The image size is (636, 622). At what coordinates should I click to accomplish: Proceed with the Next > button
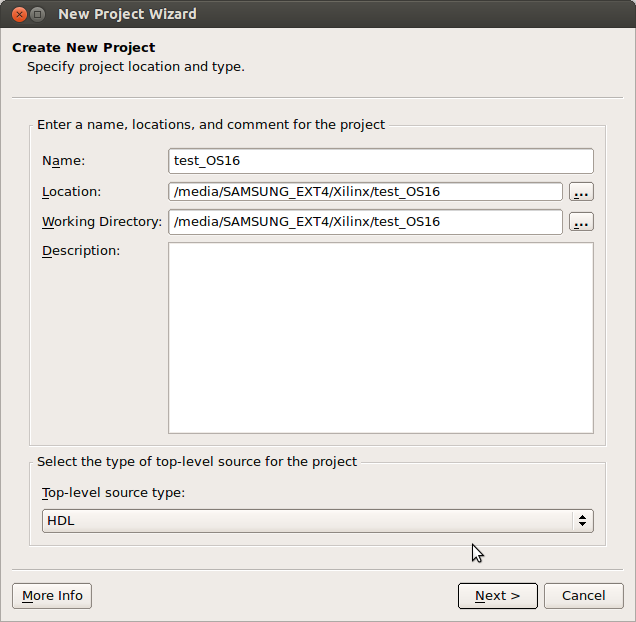(x=498, y=596)
